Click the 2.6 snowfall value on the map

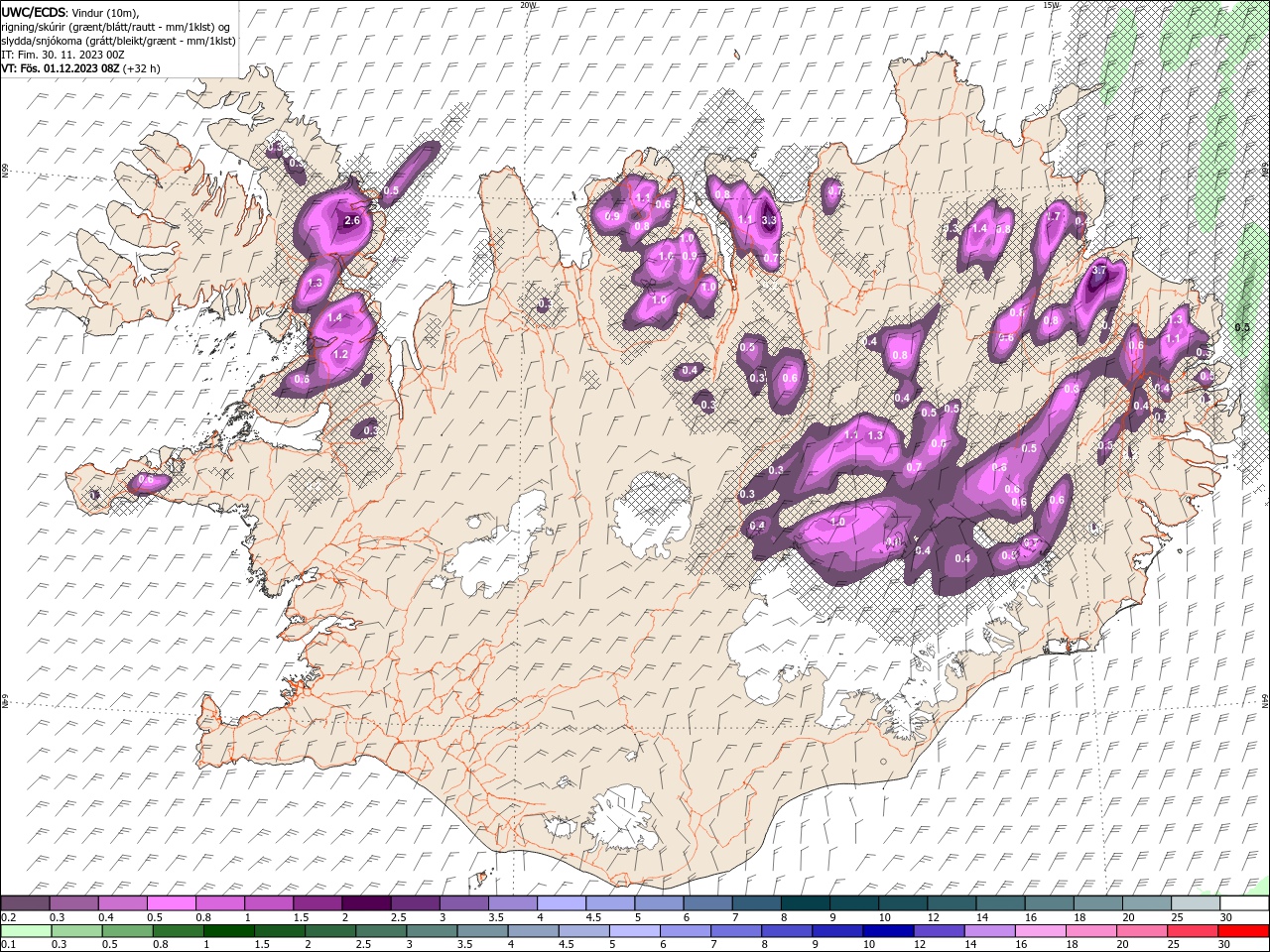tap(351, 220)
